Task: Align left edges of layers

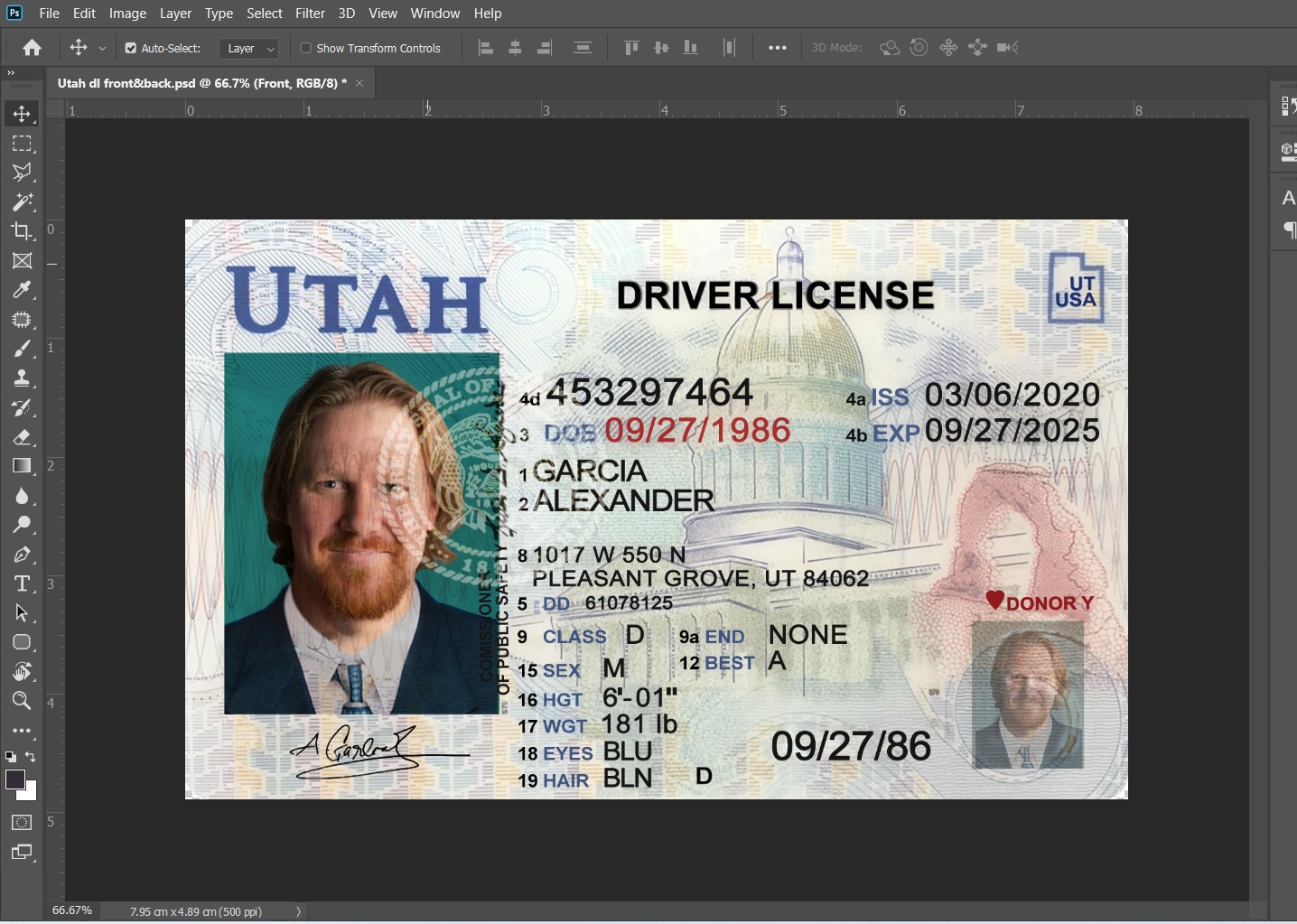Action: click(x=486, y=48)
